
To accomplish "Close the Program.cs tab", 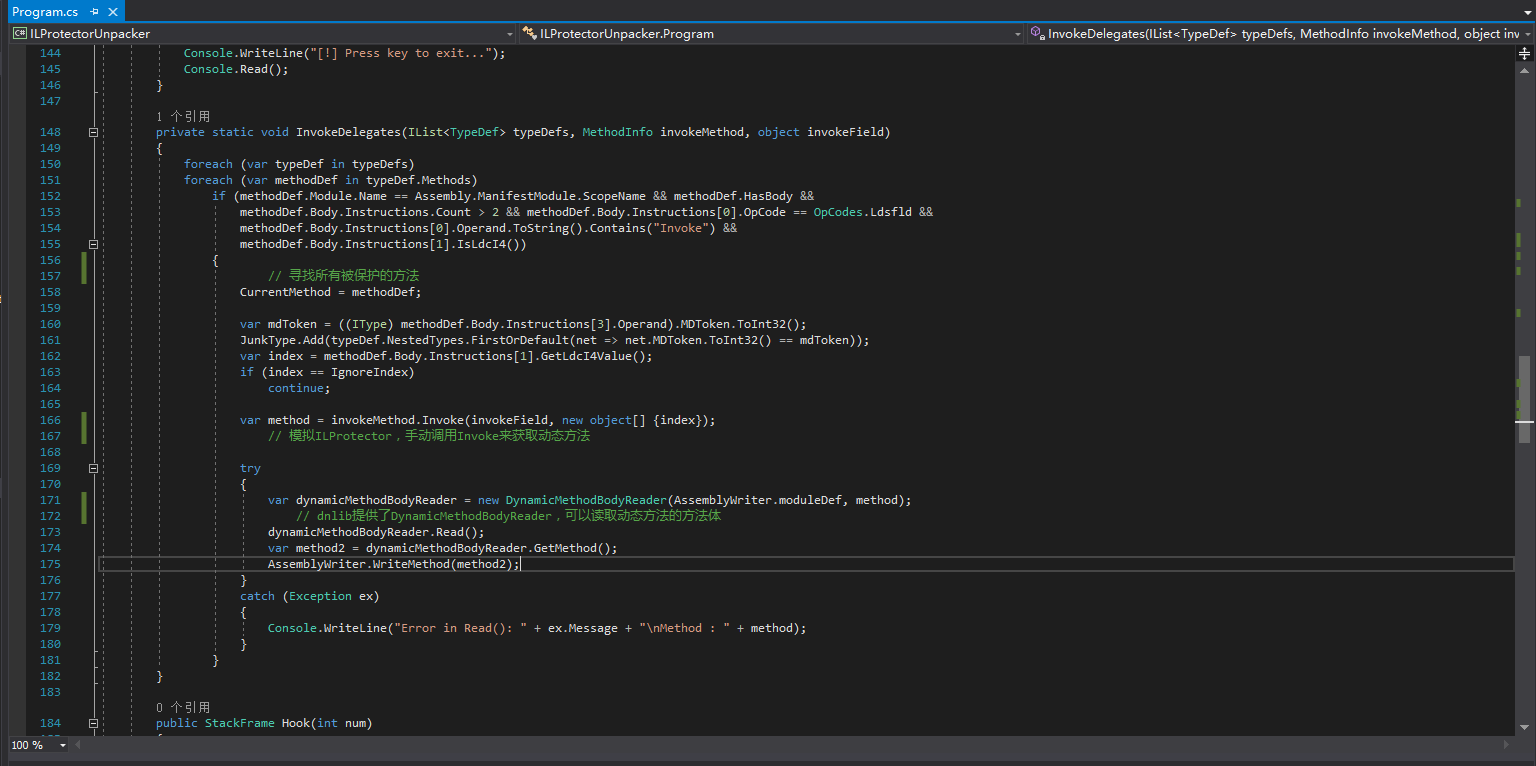I will coord(112,12).
